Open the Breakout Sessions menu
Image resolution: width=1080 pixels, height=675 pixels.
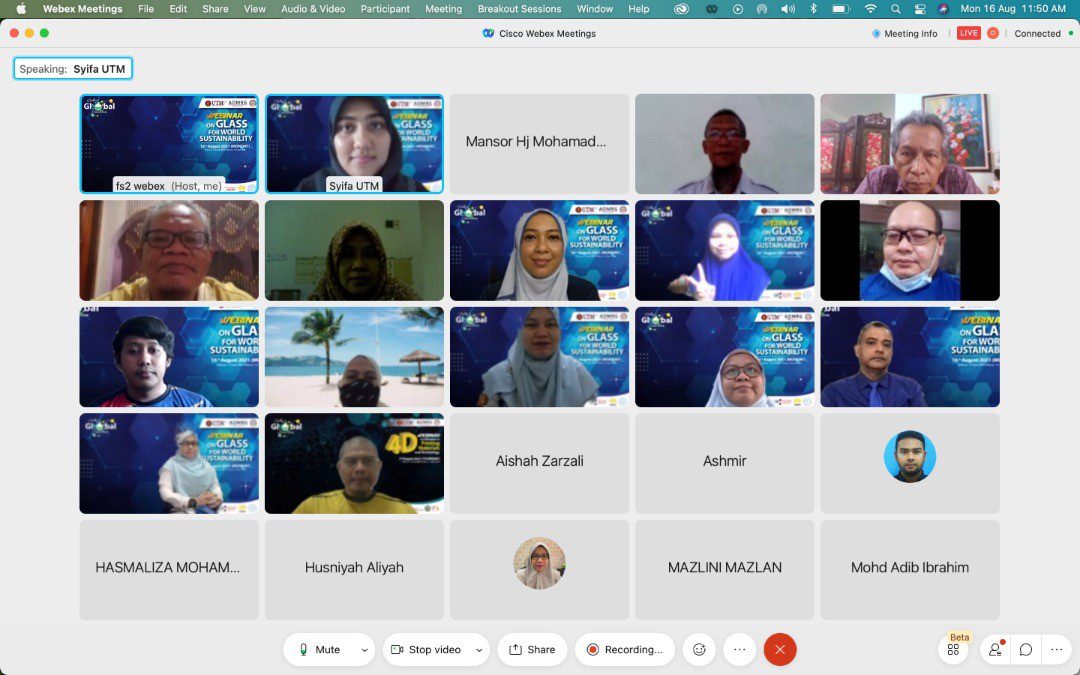[518, 8]
